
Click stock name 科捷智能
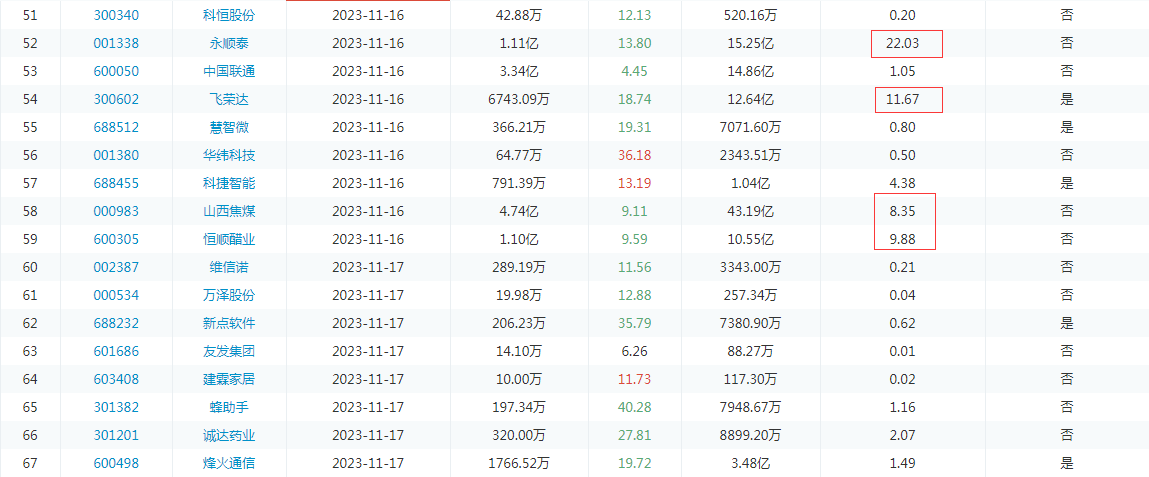pos(229,183)
